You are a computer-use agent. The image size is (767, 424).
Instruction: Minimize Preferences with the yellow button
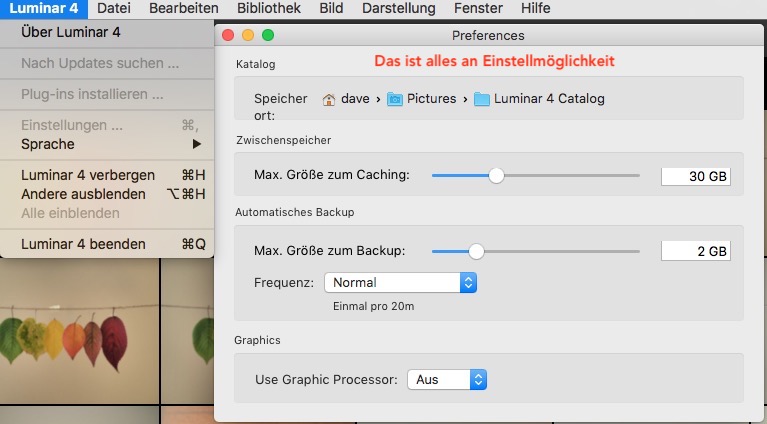pos(248,35)
